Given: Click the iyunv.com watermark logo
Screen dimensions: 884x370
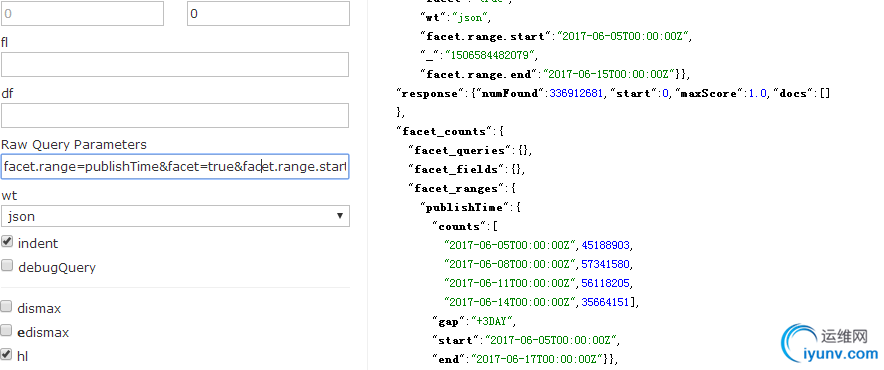Looking at the screenshot, I should pyautogui.click(x=830, y=343).
